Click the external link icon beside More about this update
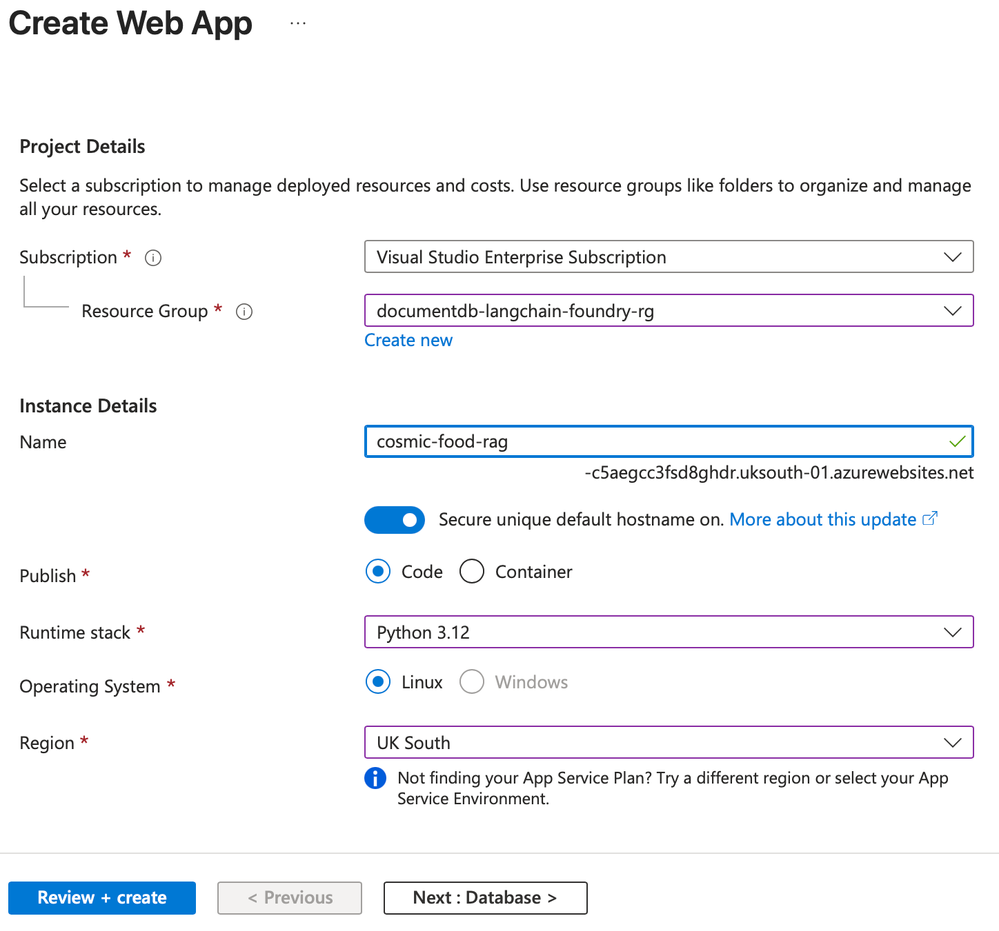This screenshot has width=999, height=931. (x=930, y=519)
